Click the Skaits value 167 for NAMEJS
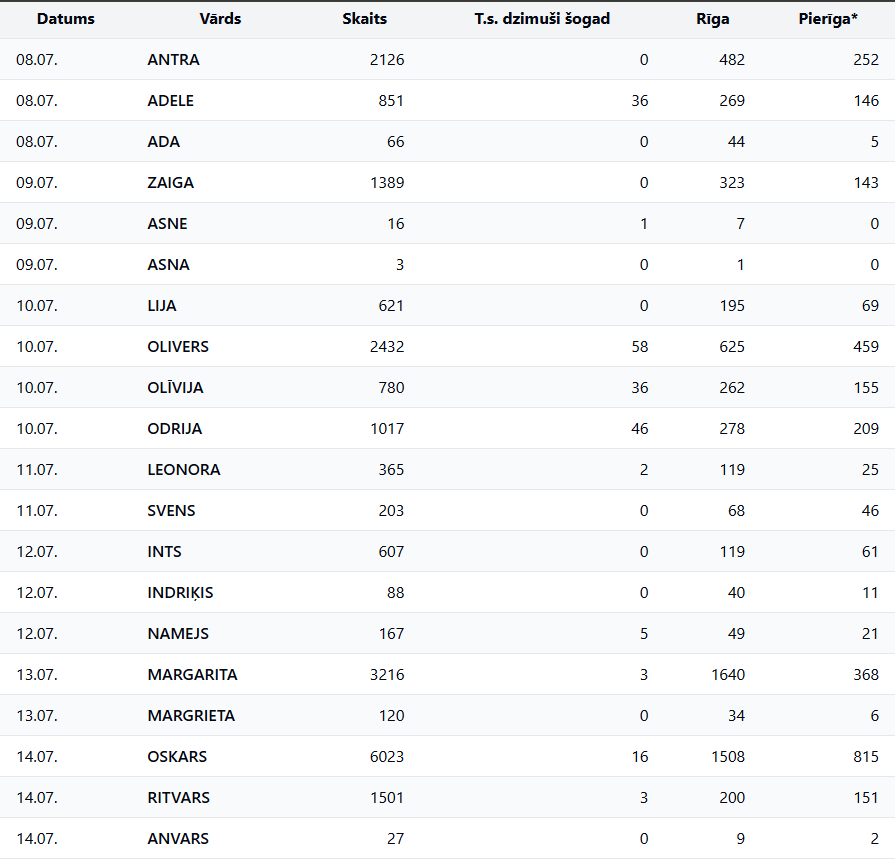This screenshot has height=863, width=895. pyautogui.click(x=391, y=634)
